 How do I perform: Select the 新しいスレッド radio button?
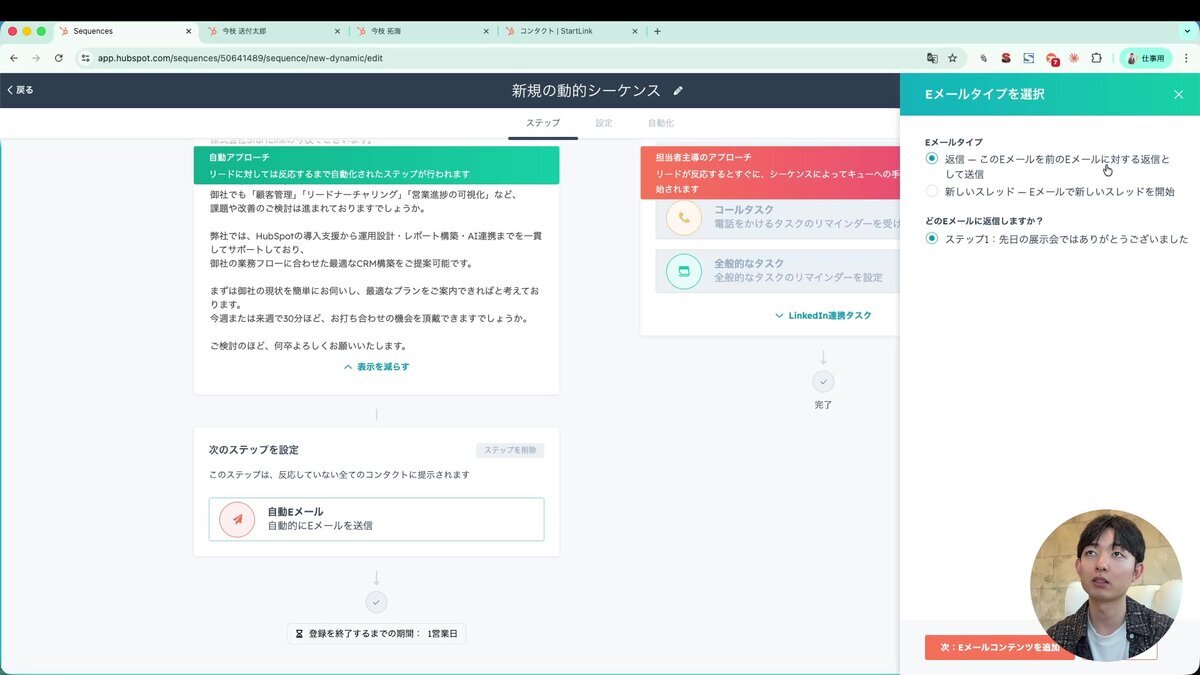931,190
